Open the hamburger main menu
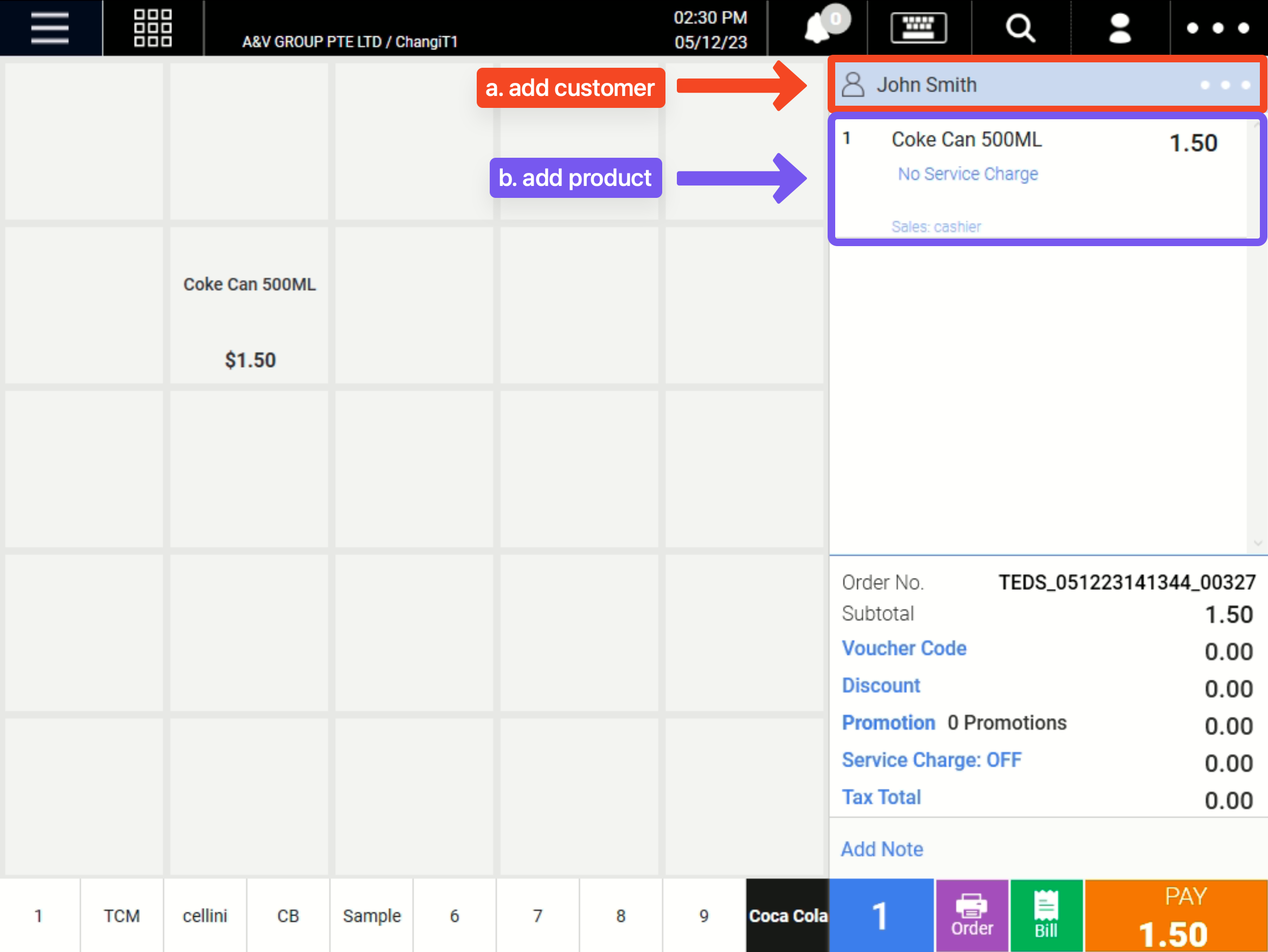Screen dimensions: 1268x952 coord(50,28)
